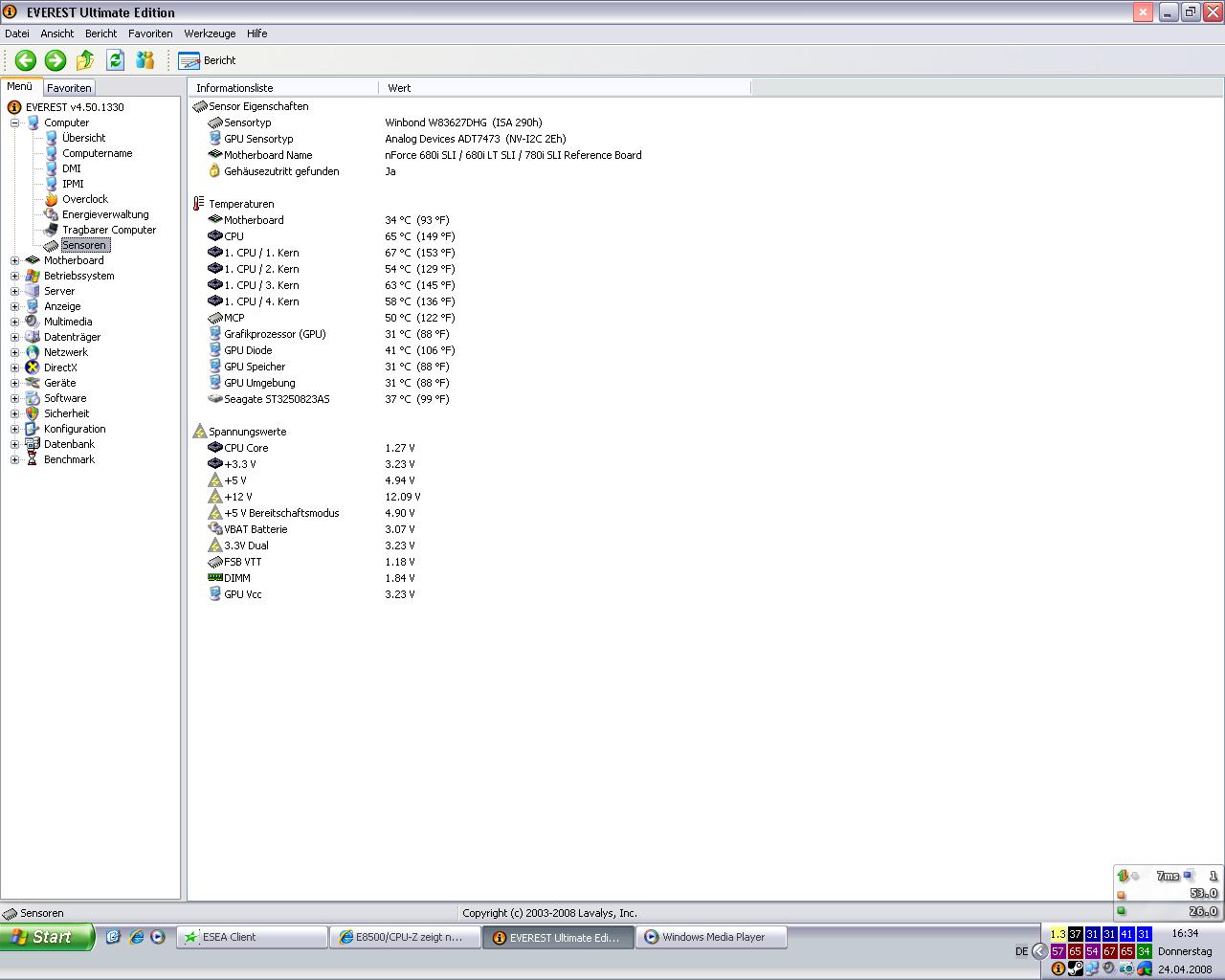1225x980 pixels.
Task: Click the green Forward arrow toolbar icon
Action: (56, 60)
